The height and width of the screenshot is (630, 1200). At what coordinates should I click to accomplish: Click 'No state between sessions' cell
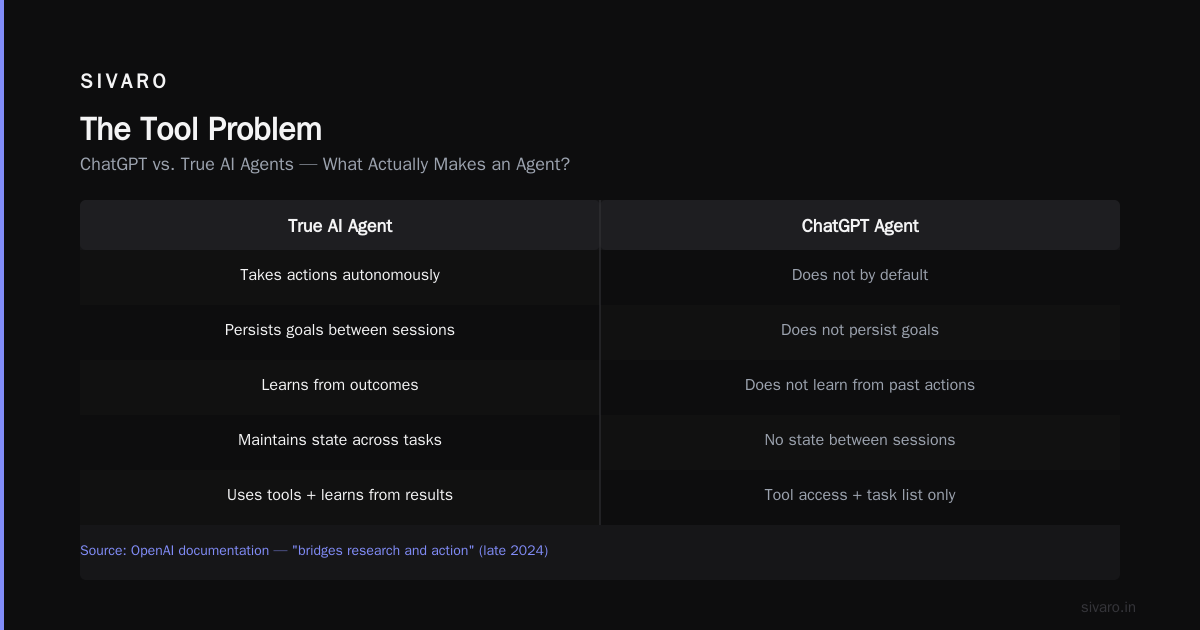tap(860, 440)
